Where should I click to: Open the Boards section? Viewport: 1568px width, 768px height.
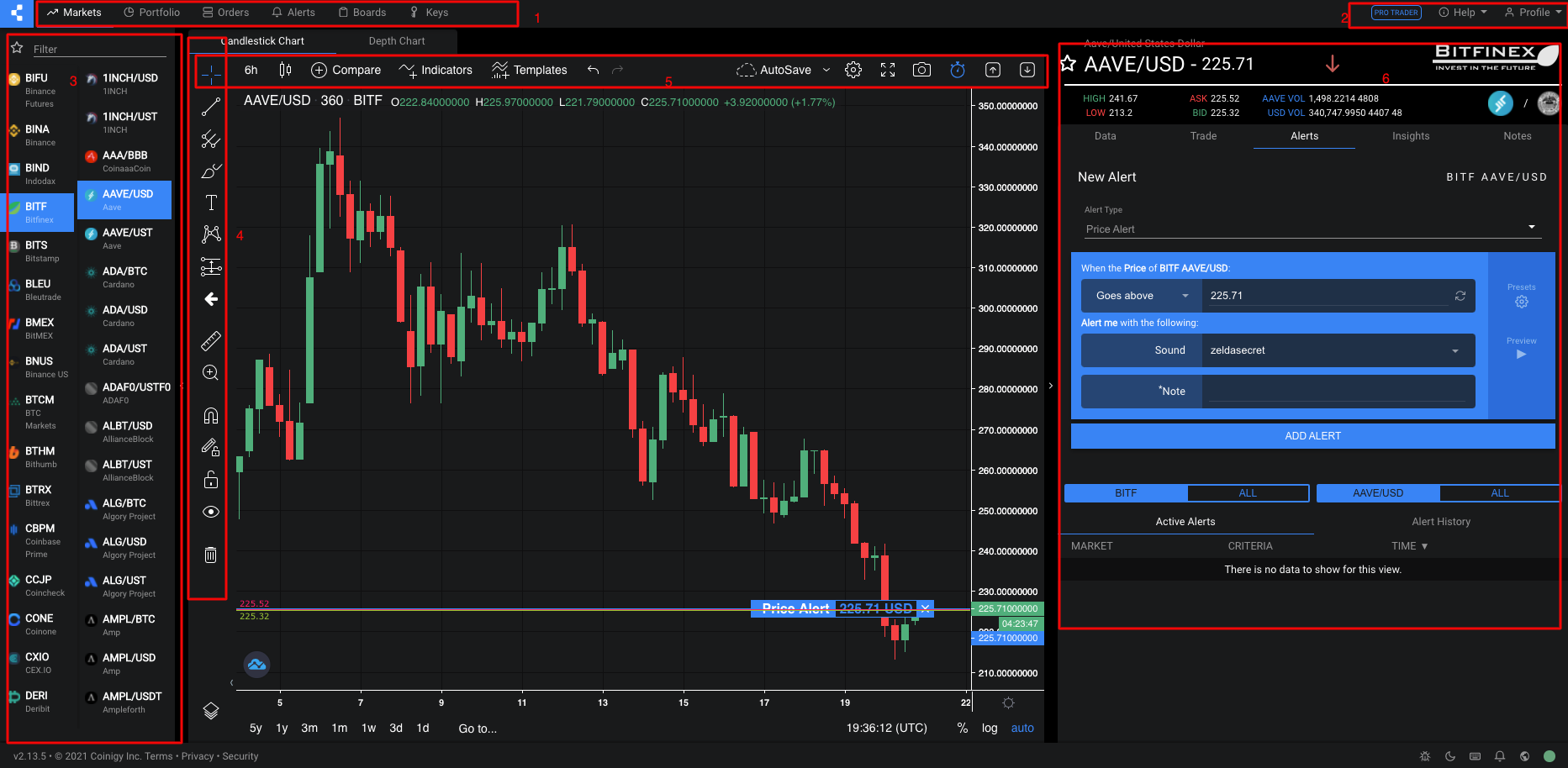[362, 13]
